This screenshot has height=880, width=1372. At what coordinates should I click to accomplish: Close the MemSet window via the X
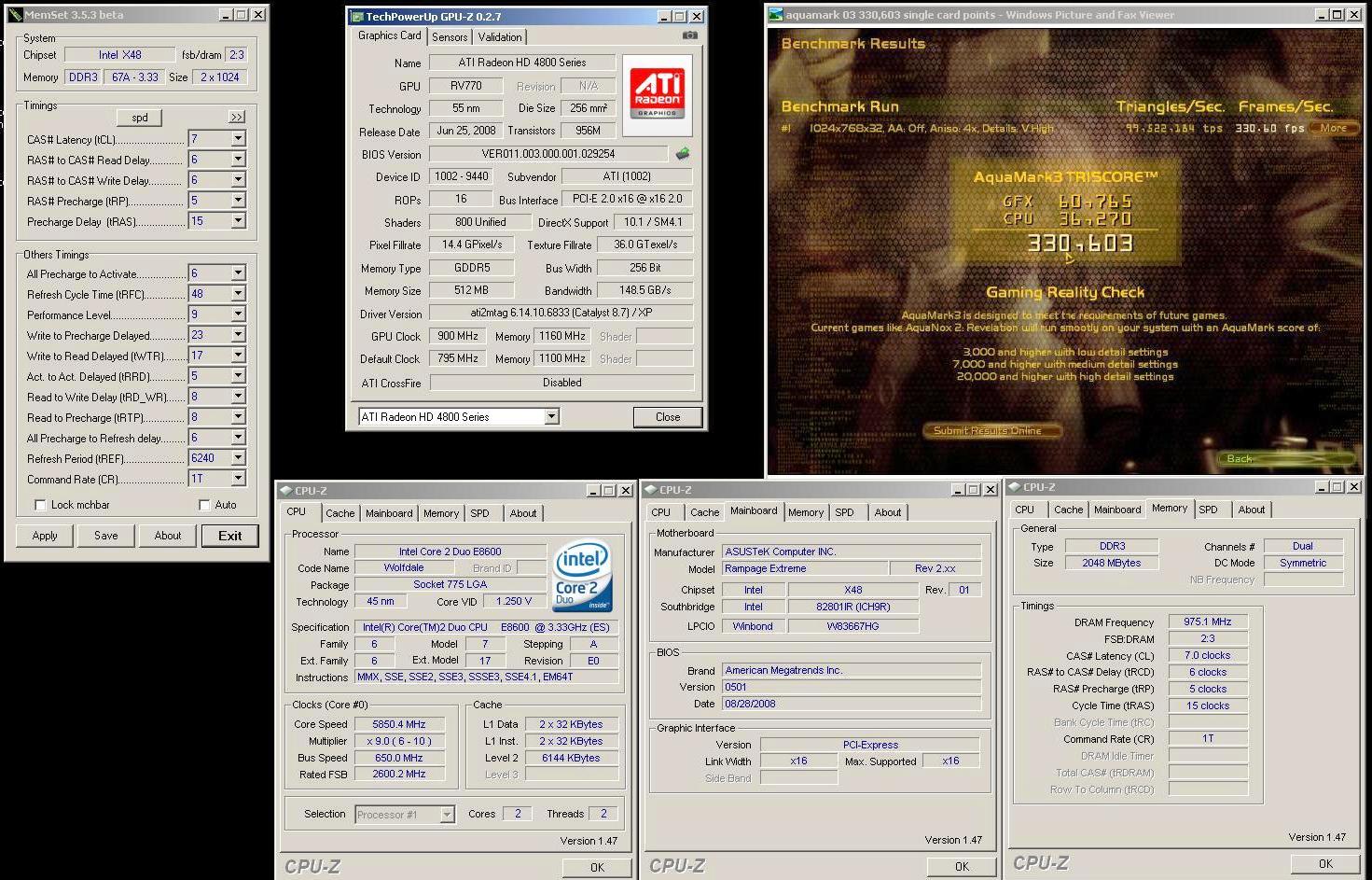pos(258,15)
